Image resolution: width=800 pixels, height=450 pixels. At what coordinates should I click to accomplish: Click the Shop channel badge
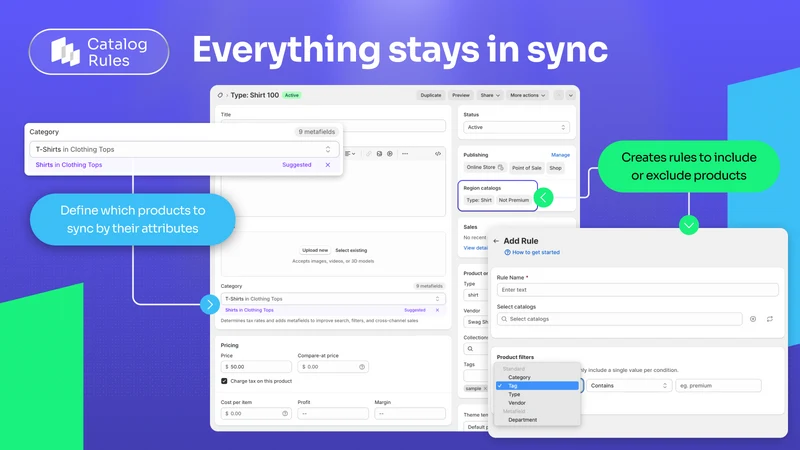pyautogui.click(x=556, y=168)
